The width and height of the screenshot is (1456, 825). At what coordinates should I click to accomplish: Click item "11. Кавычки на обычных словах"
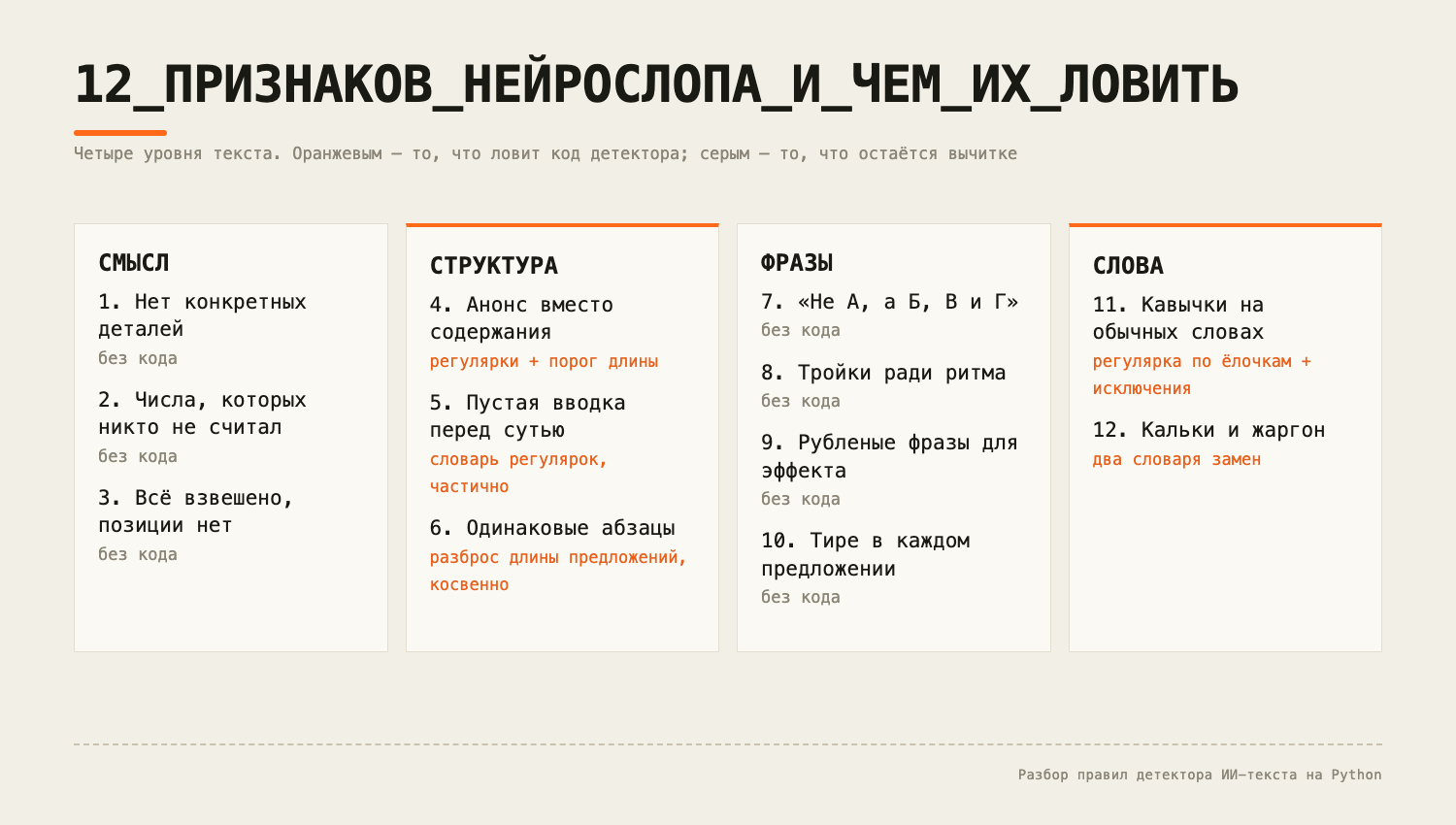(1178, 318)
